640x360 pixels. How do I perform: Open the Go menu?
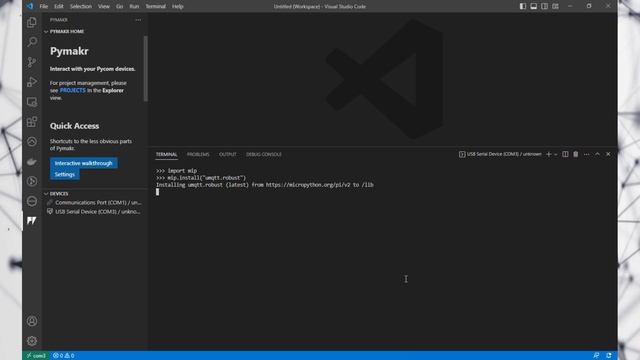pos(120,6)
